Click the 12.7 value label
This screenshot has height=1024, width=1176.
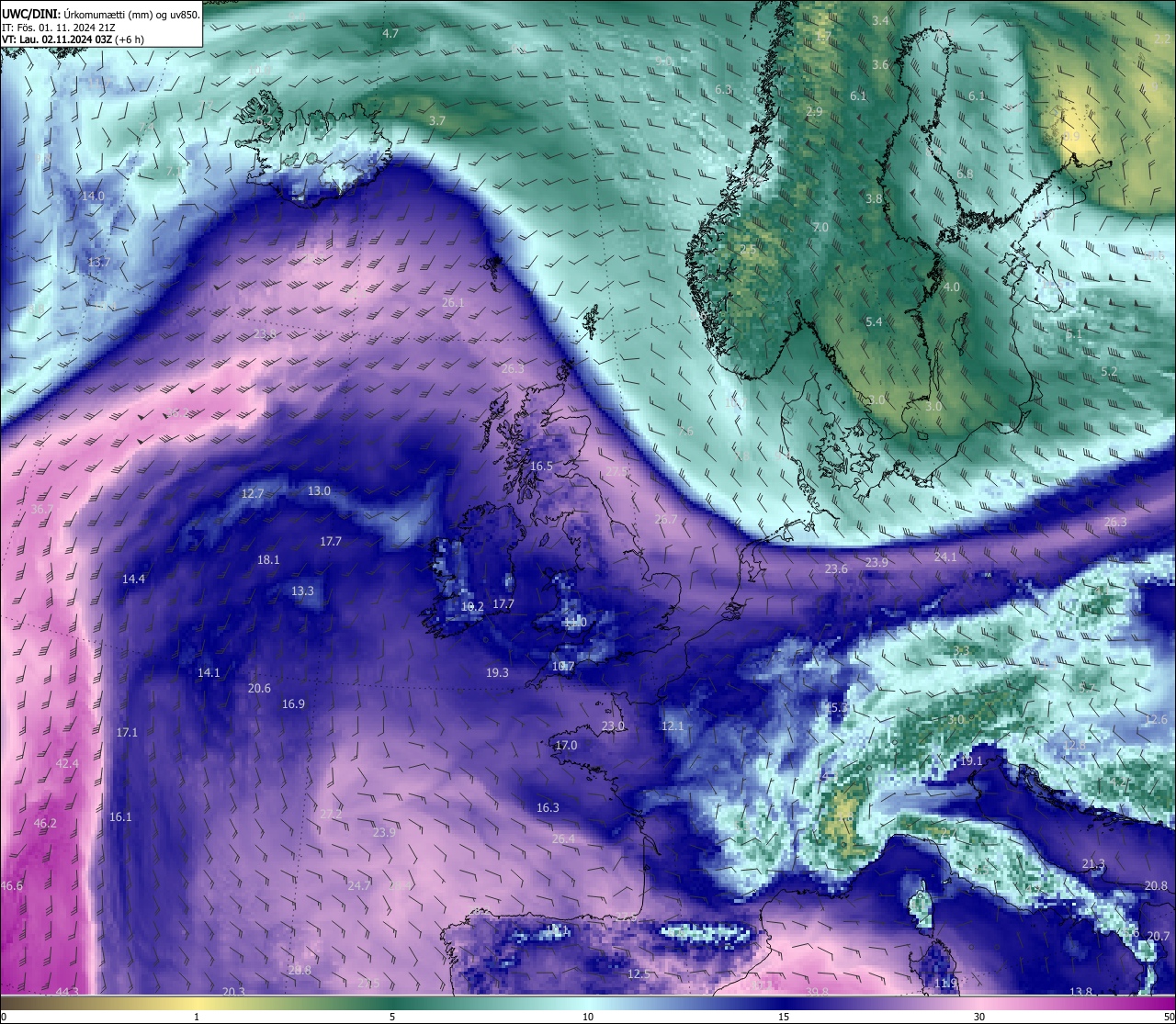point(253,494)
